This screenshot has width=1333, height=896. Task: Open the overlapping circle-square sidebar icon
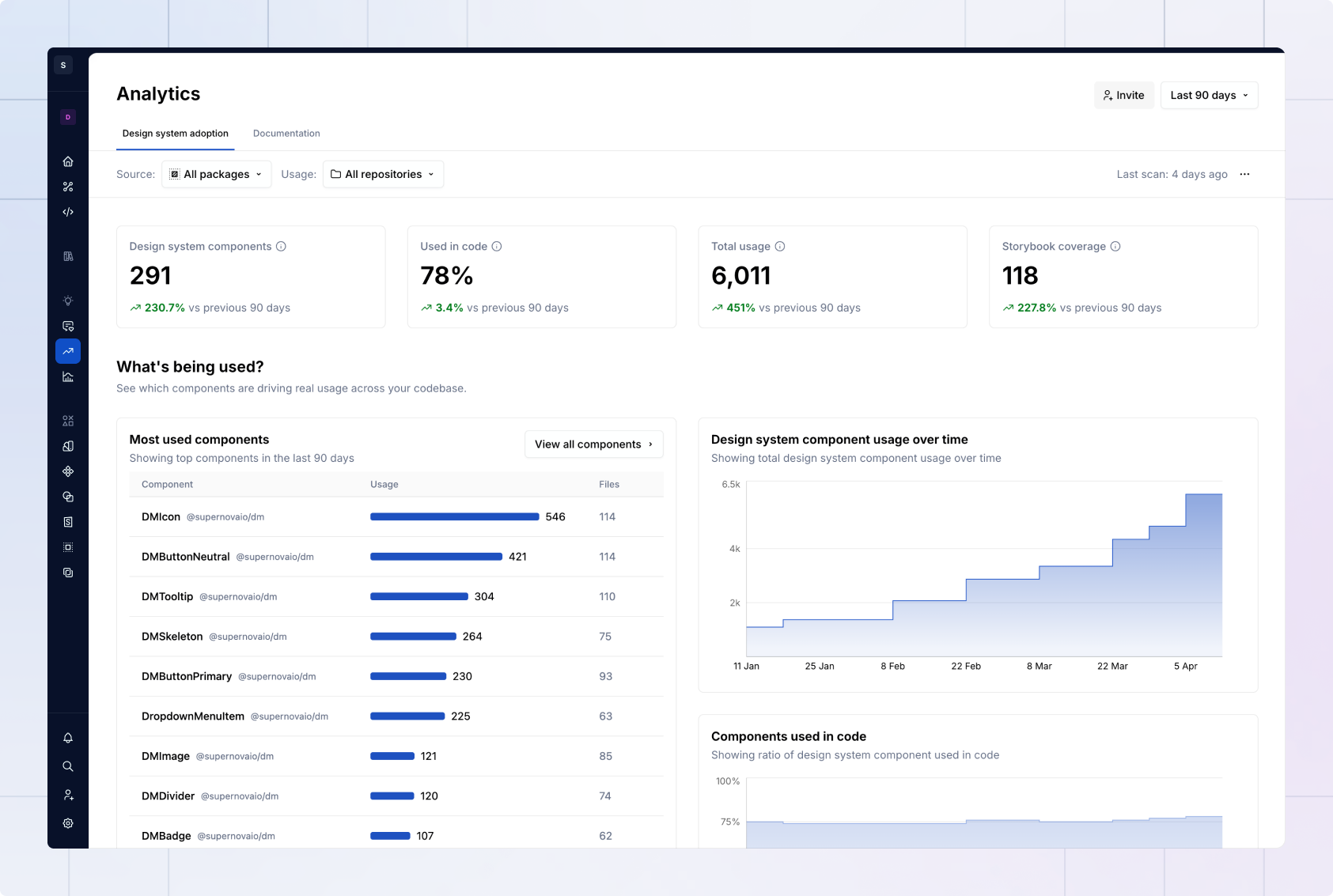[x=68, y=497]
